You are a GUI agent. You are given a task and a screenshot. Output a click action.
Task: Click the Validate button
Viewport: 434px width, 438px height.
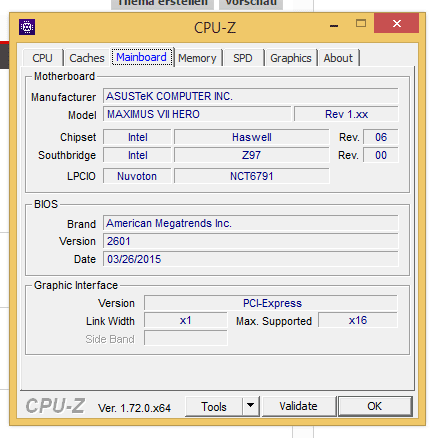pos(299,406)
